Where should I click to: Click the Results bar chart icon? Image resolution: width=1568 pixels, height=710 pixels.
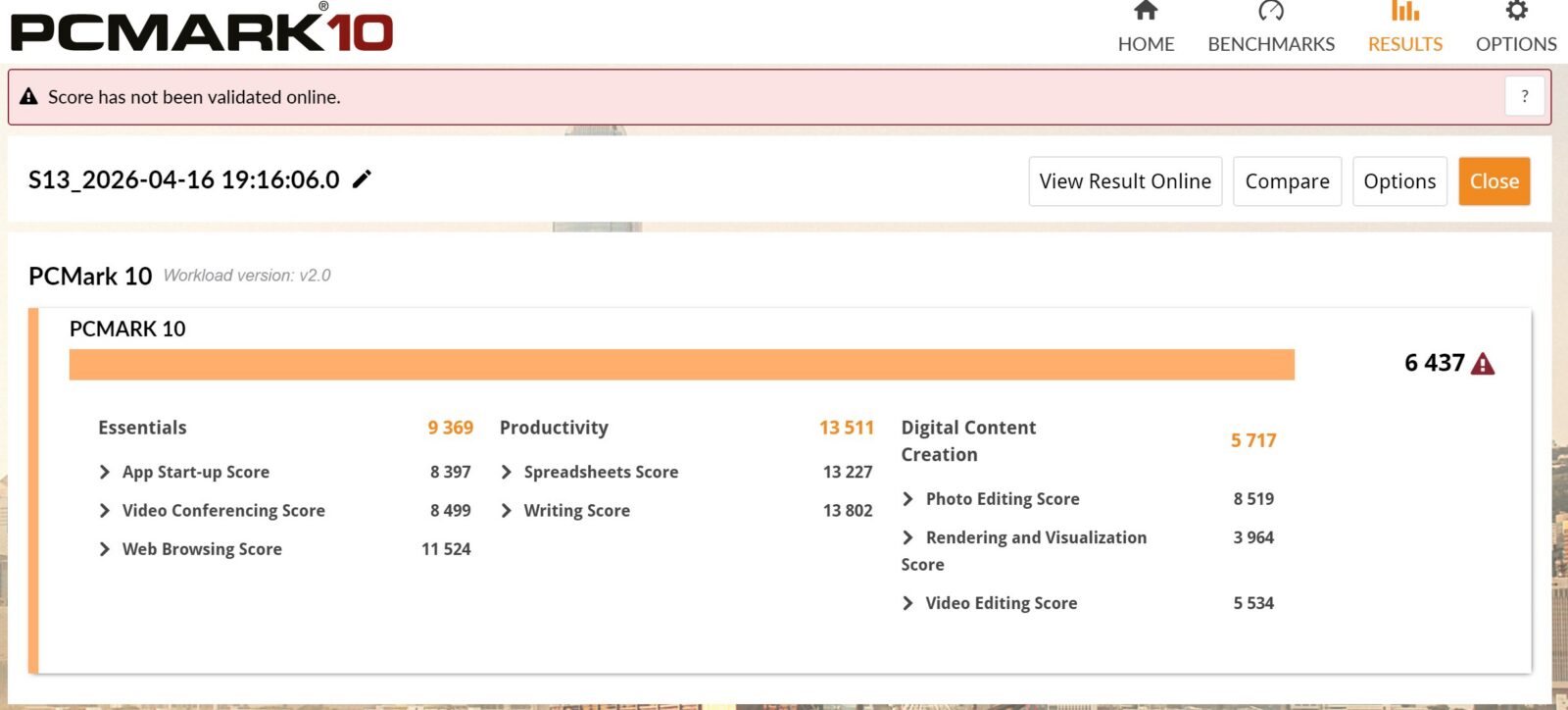(x=1404, y=12)
